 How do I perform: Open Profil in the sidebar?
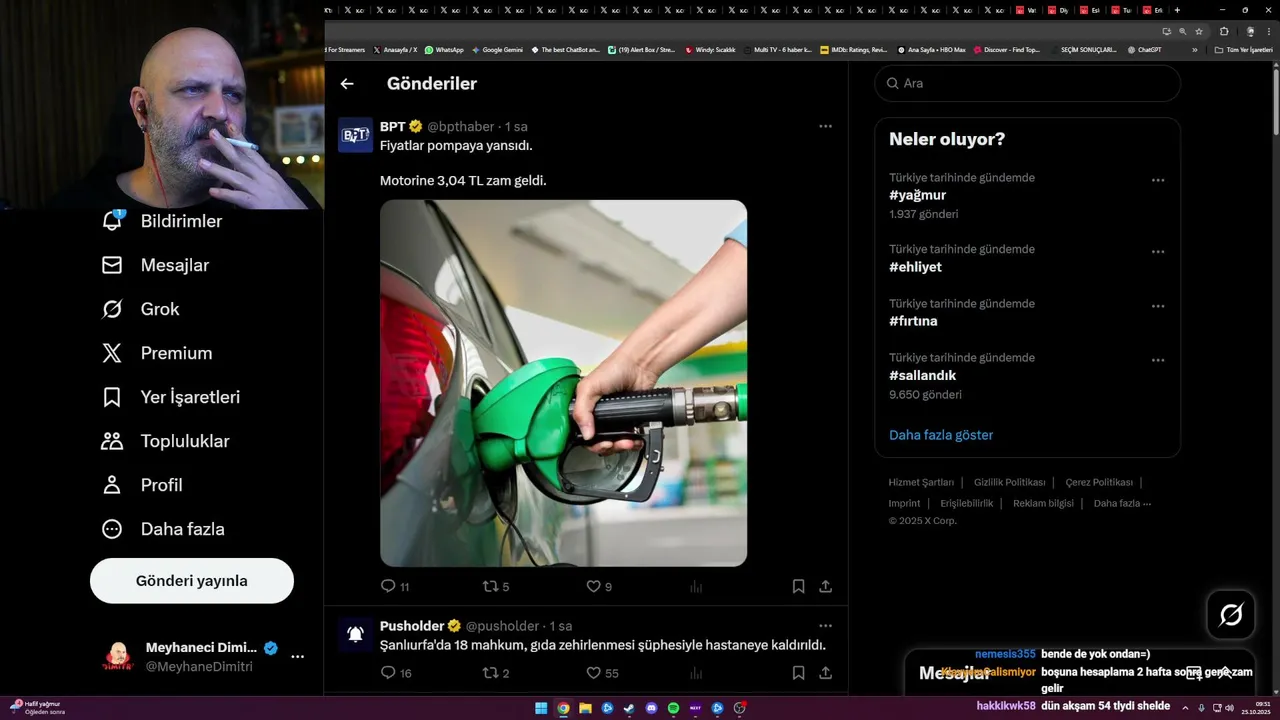(141, 485)
